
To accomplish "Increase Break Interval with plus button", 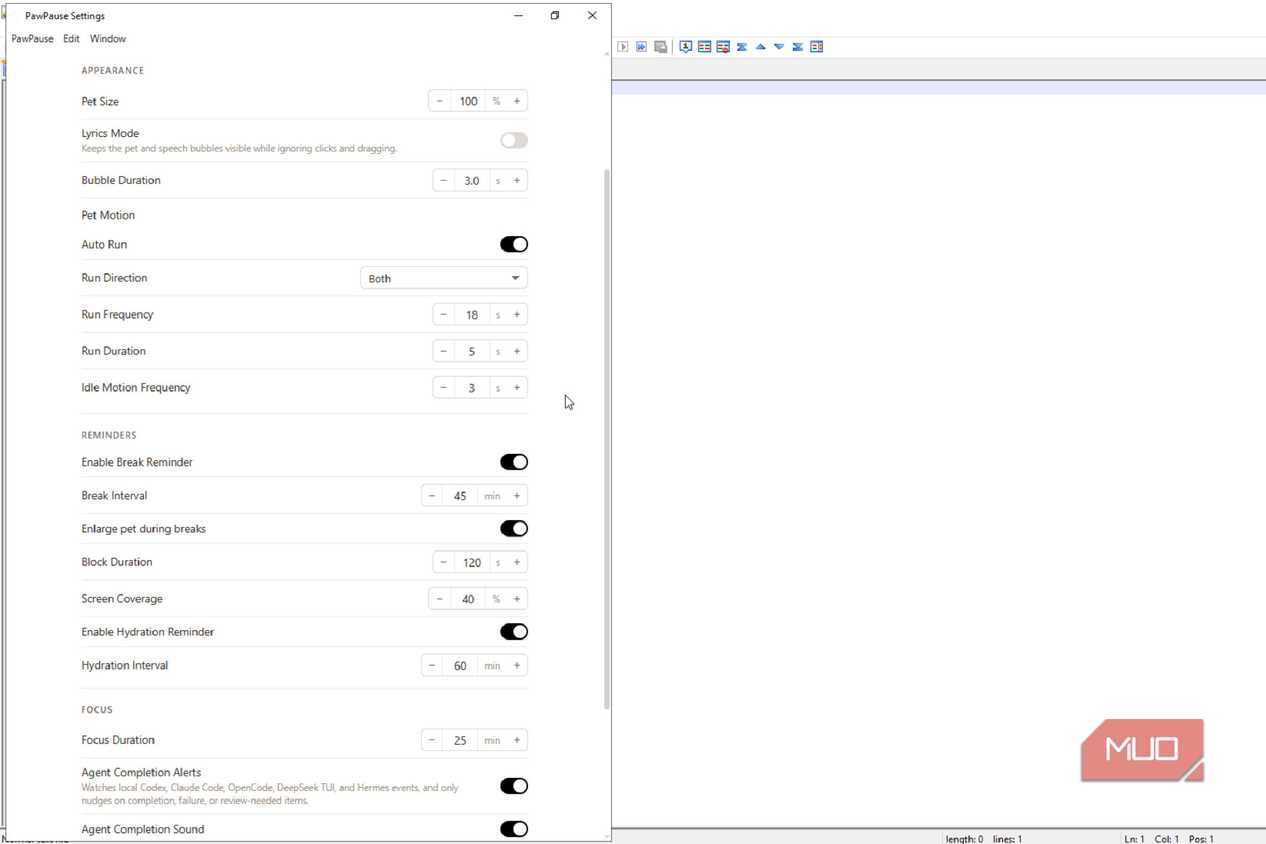I will [x=517, y=496].
